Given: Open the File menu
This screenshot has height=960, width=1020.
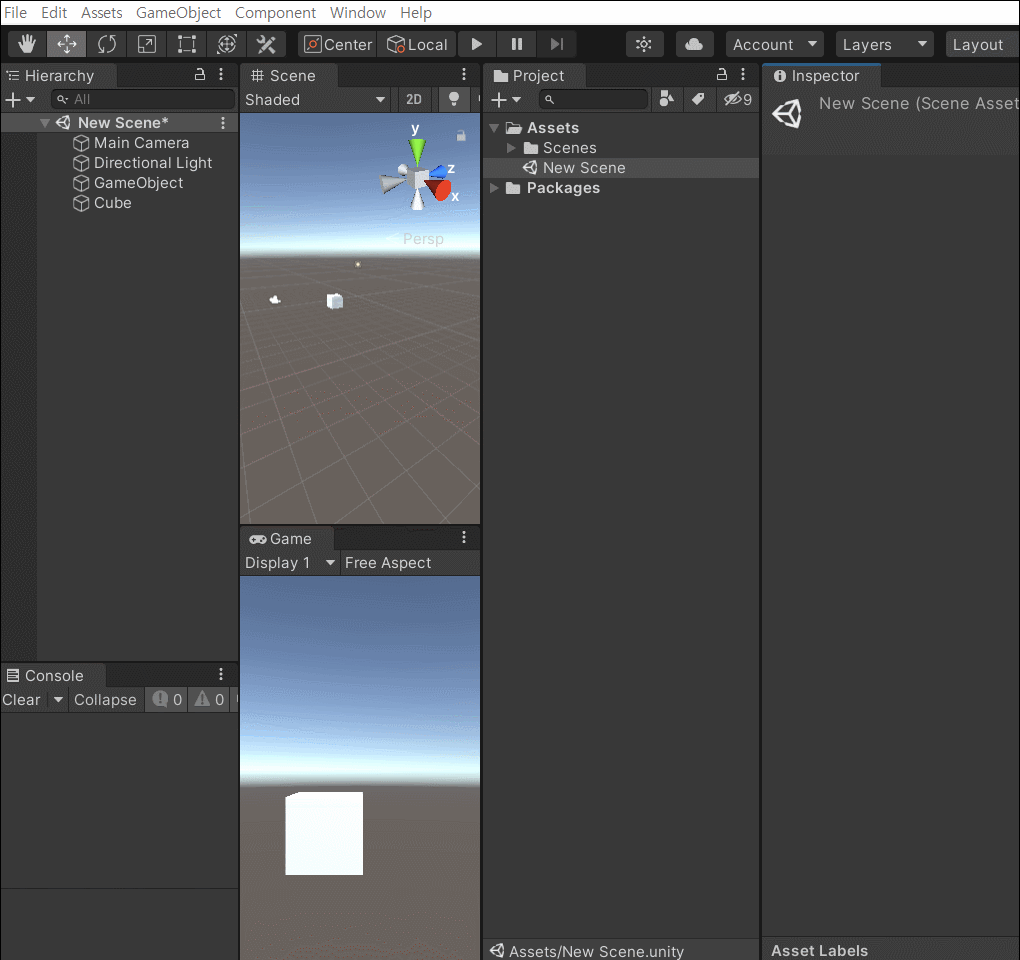Looking at the screenshot, I should pos(16,12).
